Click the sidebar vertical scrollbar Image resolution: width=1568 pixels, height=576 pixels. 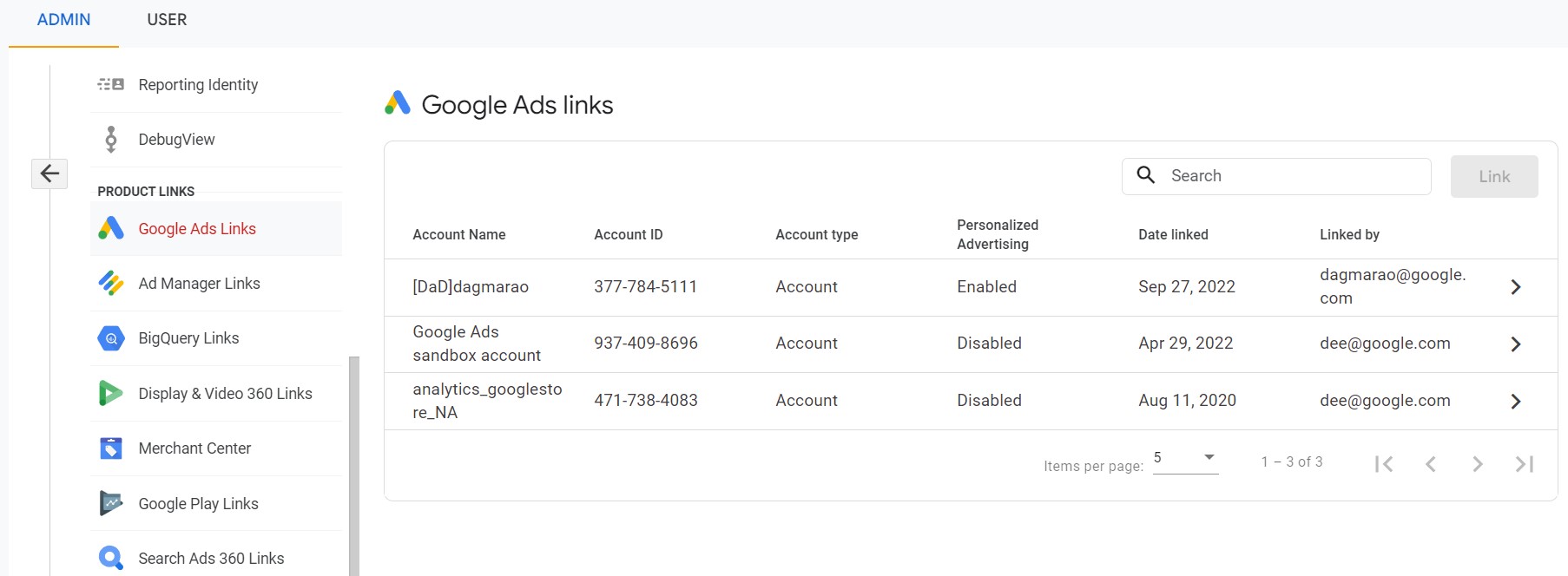[x=354, y=466]
